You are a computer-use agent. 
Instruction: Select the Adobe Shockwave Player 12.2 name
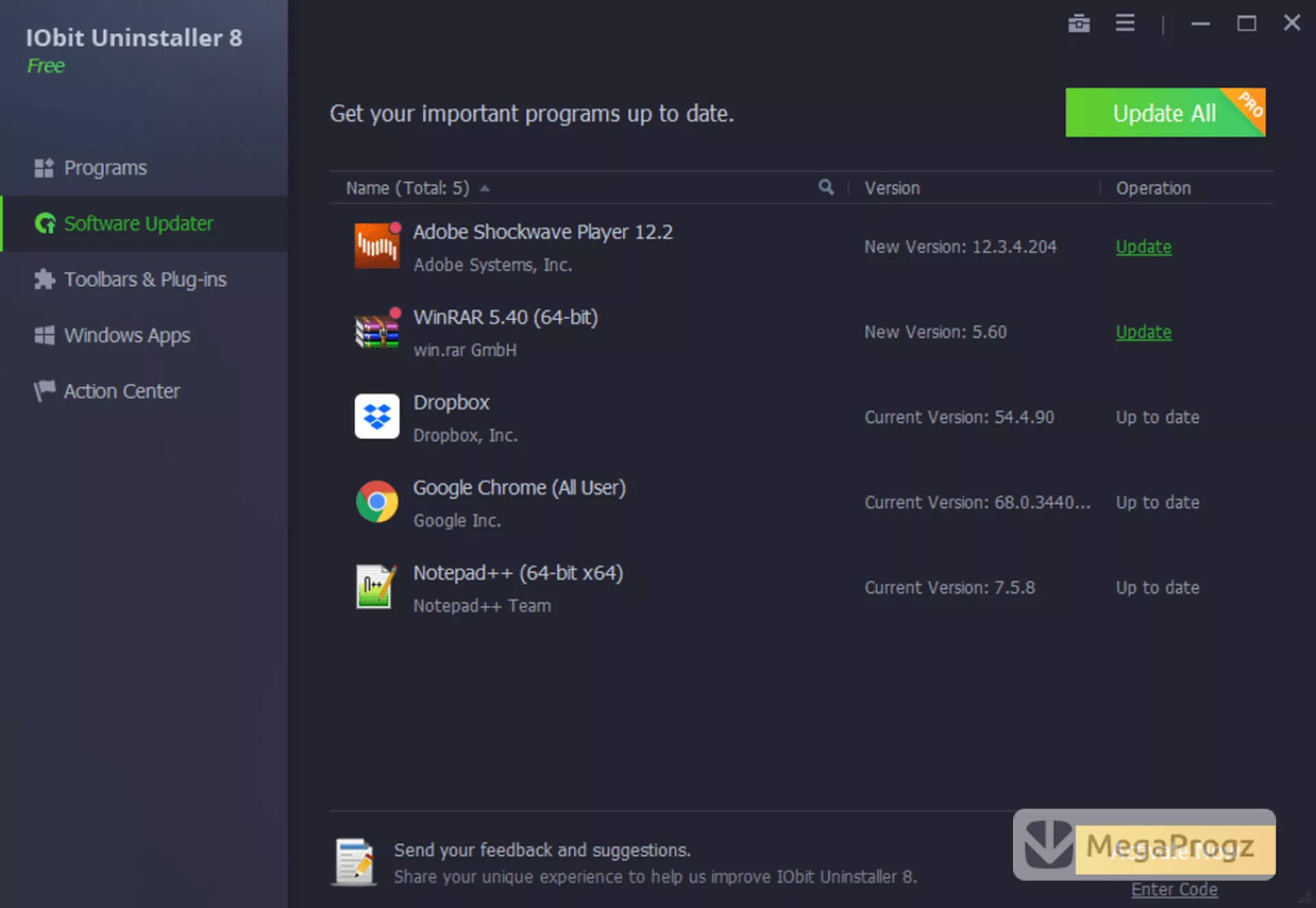pos(543,232)
